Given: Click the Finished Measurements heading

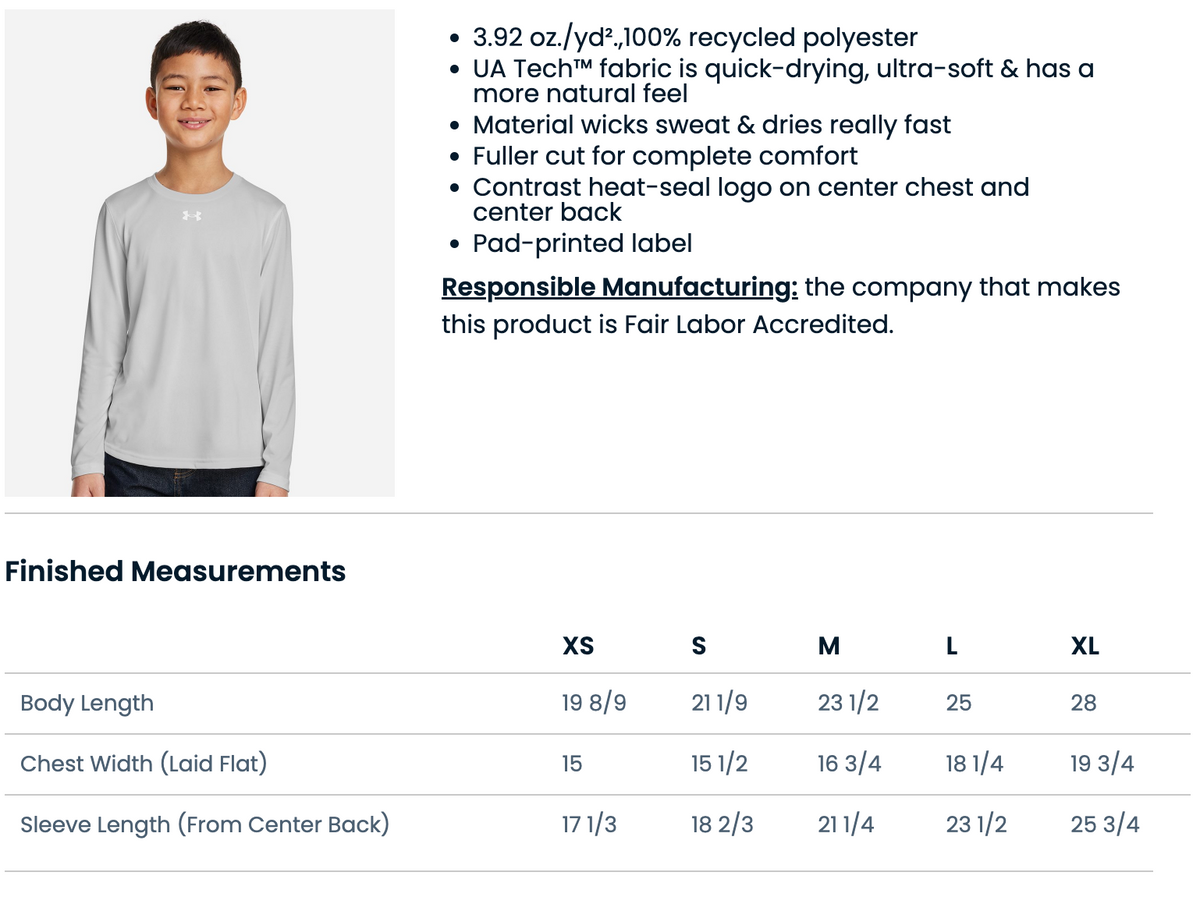Looking at the screenshot, I should click(x=175, y=571).
